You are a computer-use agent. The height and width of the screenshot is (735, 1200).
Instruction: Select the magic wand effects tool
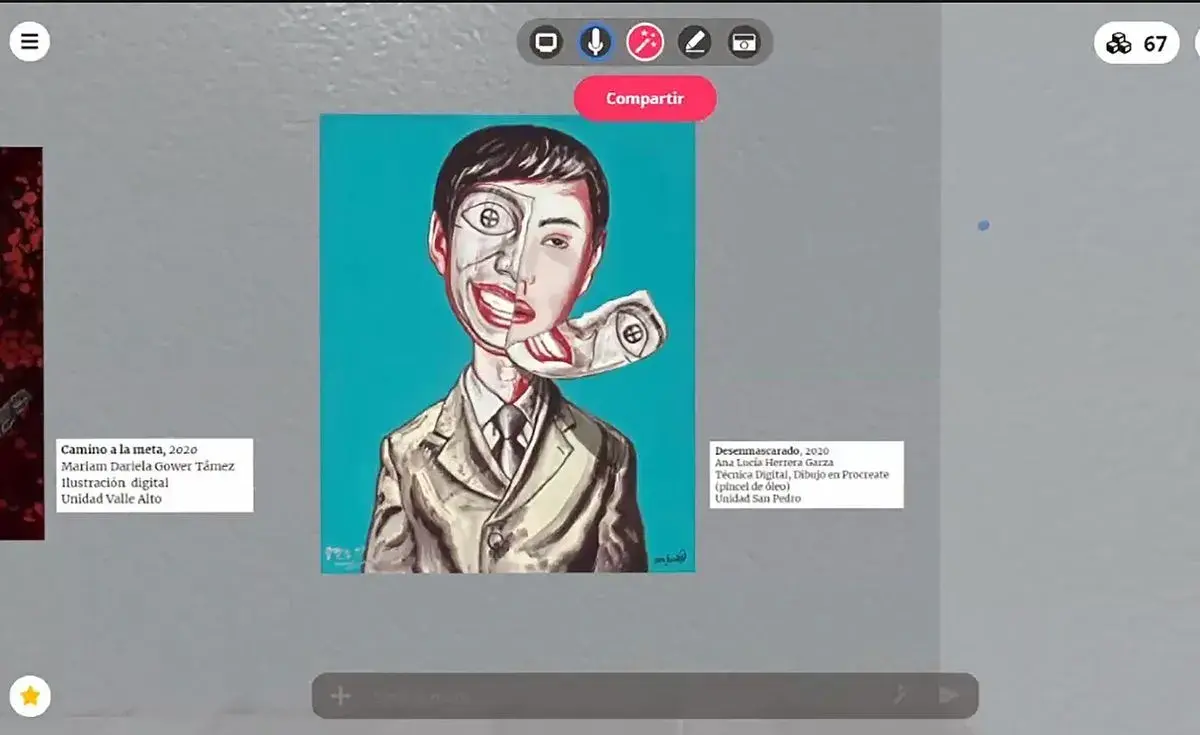click(x=645, y=43)
